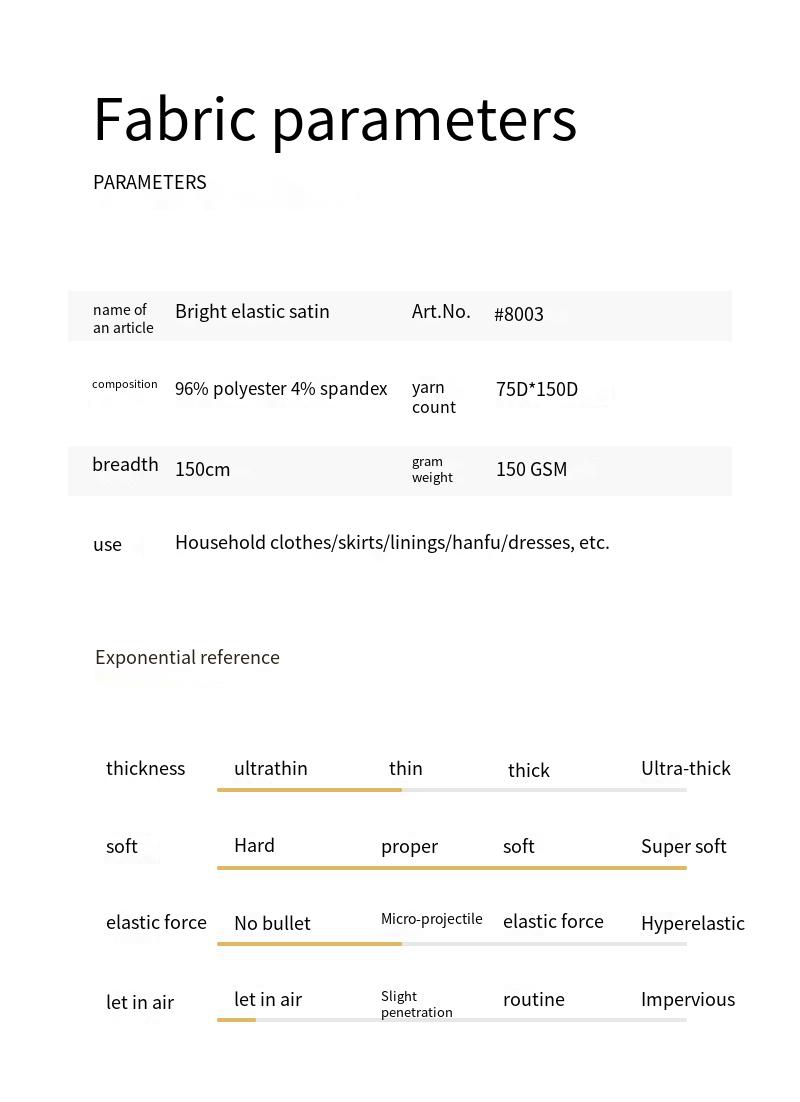Image resolution: width=800 pixels, height=1102 pixels.
Task: Click the "Micro-projectile" elasticity label
Action: coord(431,919)
